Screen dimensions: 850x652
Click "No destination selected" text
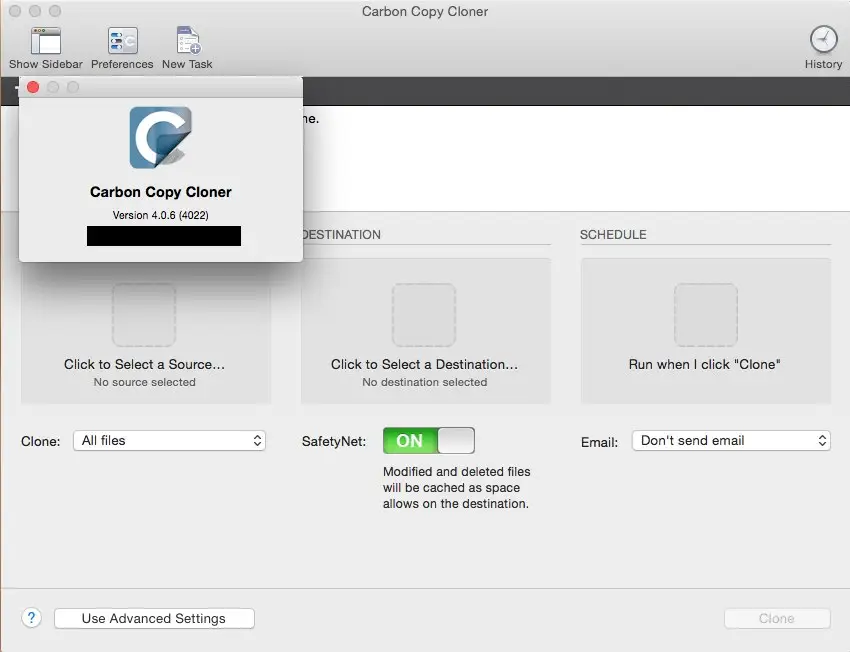(x=424, y=382)
